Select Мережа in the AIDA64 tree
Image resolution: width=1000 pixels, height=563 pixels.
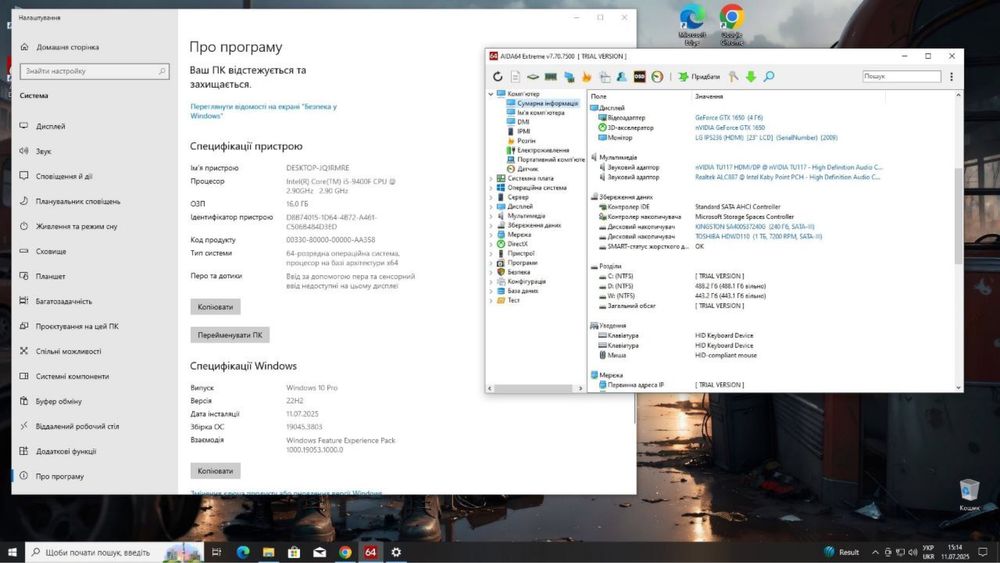(x=519, y=235)
